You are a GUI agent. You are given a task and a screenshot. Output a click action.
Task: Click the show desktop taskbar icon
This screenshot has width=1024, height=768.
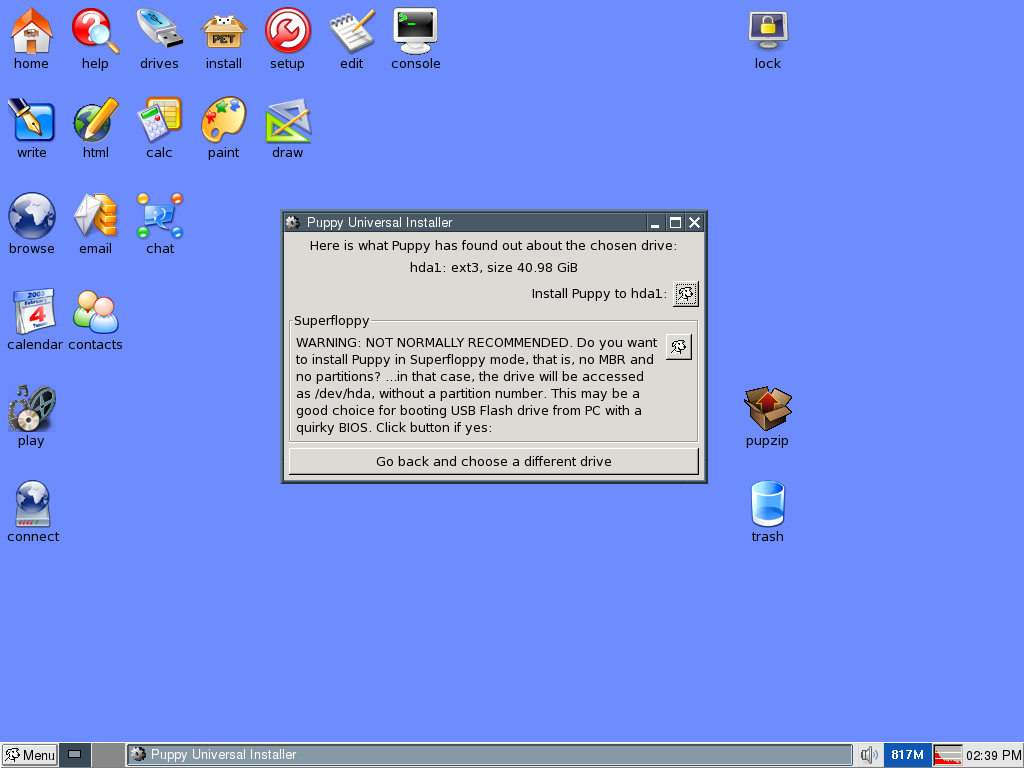[x=74, y=755]
